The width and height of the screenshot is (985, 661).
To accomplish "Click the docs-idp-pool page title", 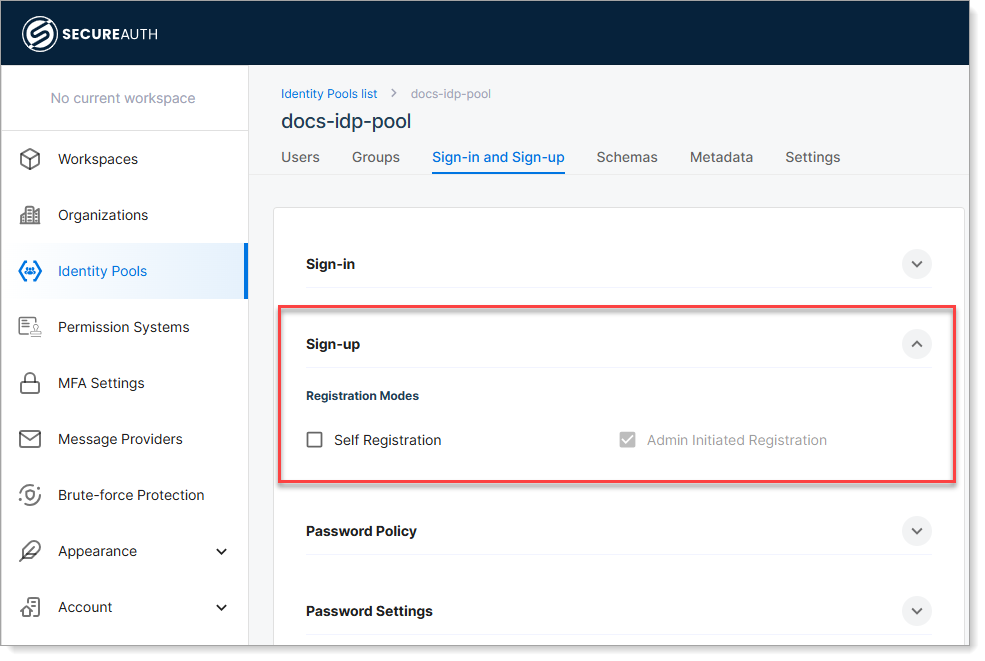I will tap(346, 121).
